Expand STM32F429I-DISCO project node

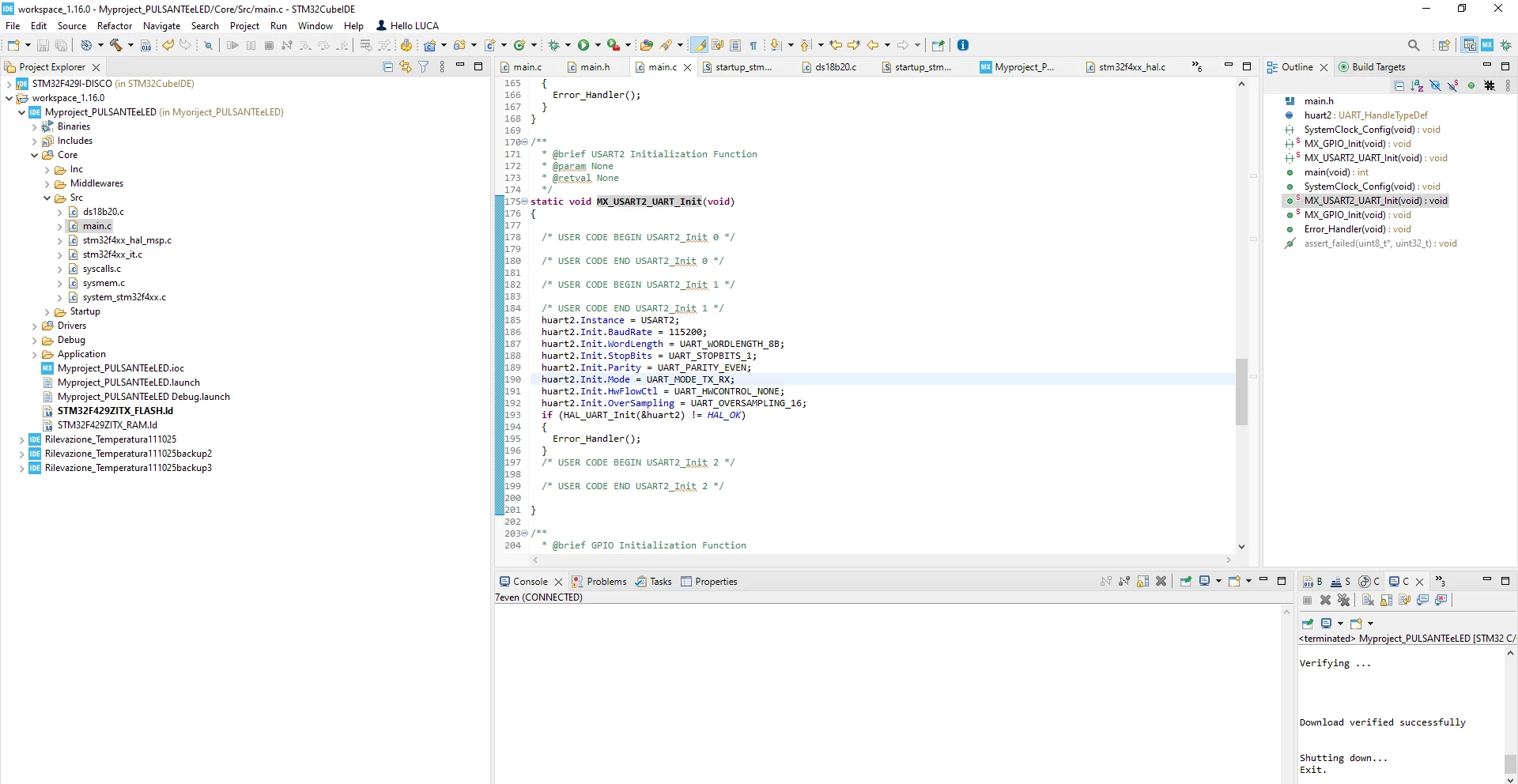coord(9,84)
